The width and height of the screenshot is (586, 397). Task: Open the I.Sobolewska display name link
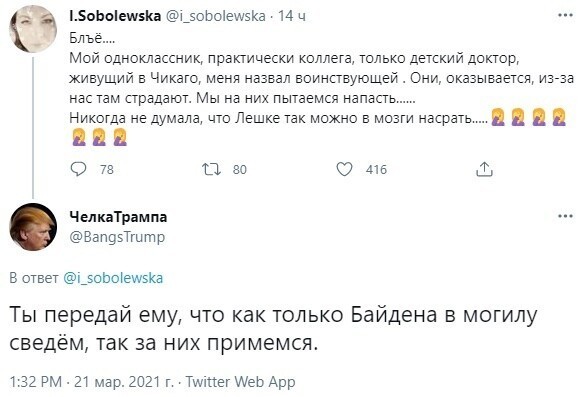(115, 16)
